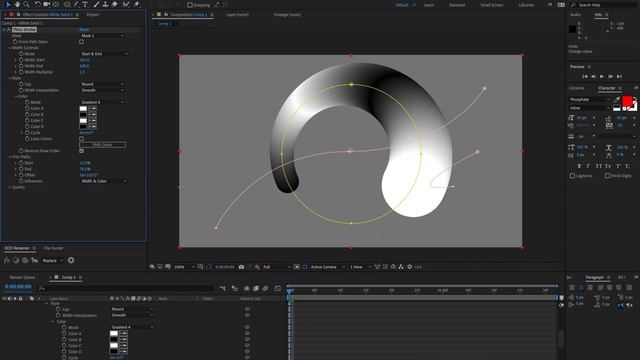Click the Graph Editor icon in timeline
The width and height of the screenshot is (640, 360).
pyautogui.click(x=278, y=288)
